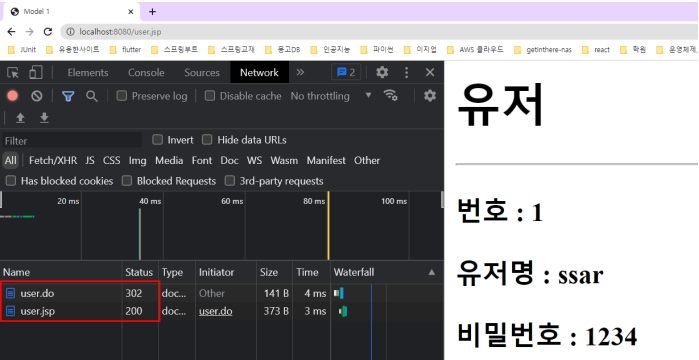The width and height of the screenshot is (699, 360).
Task: Import HAR file upload icon
Action: [x=21, y=118]
